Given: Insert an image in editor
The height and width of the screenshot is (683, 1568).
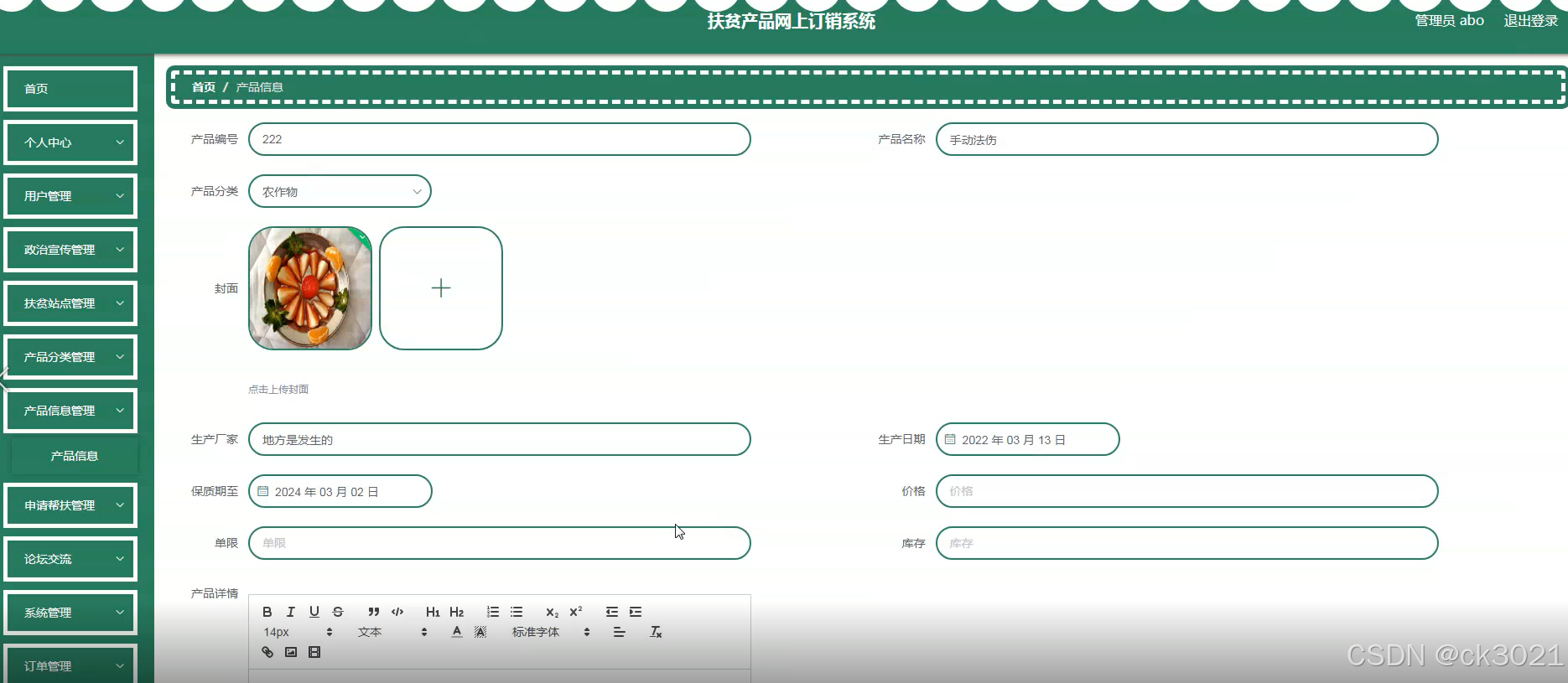Looking at the screenshot, I should coord(291,652).
